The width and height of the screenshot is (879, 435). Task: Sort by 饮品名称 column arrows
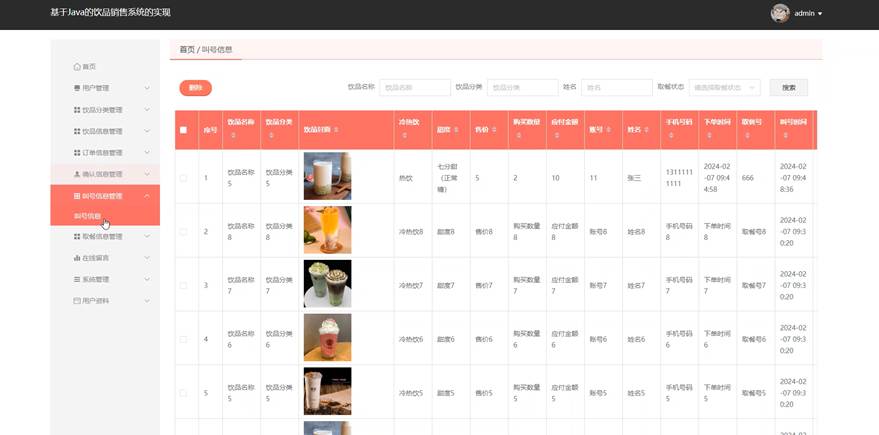[x=233, y=135]
